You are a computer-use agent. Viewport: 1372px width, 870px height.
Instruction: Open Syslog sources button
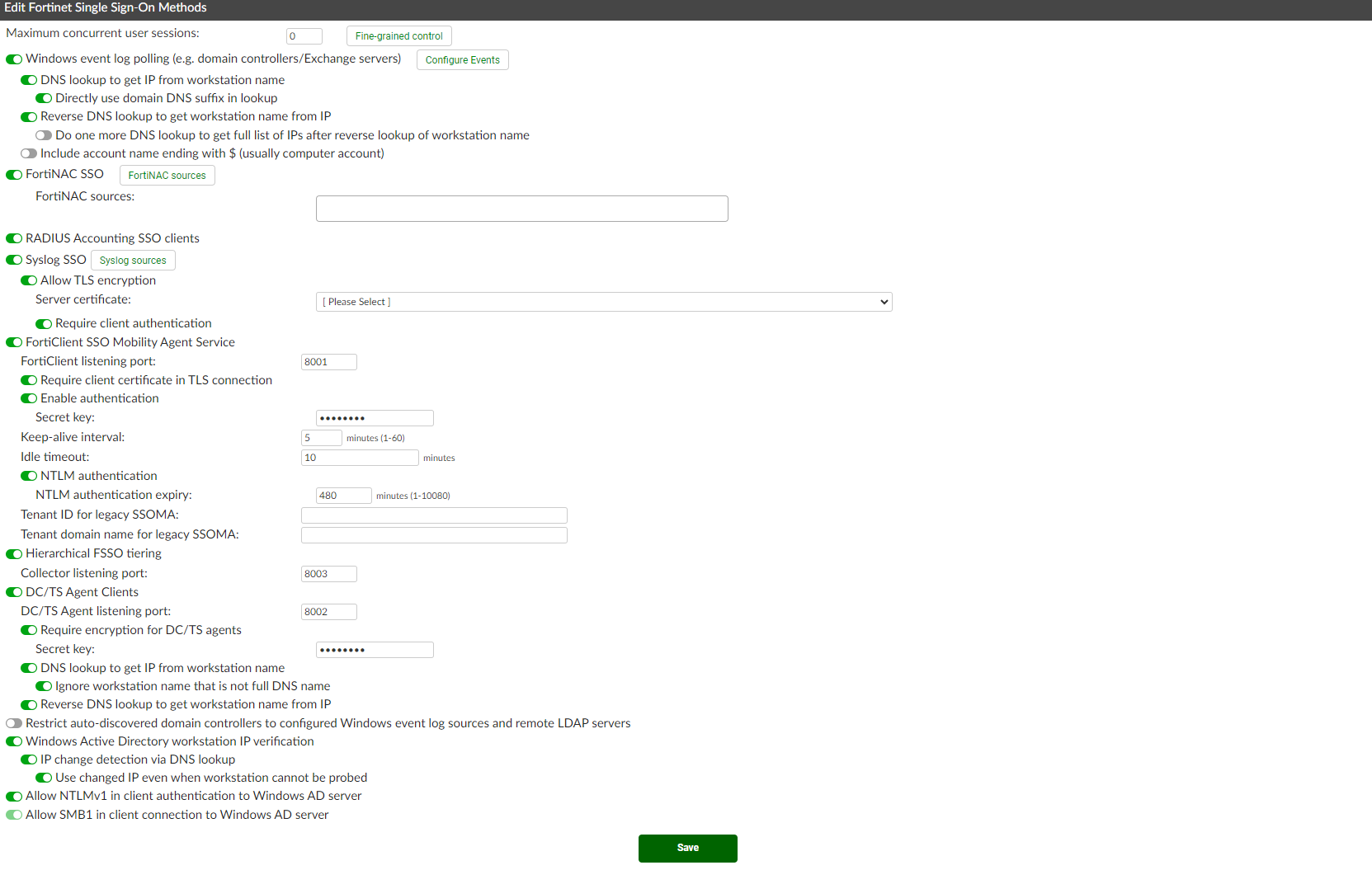133,261
